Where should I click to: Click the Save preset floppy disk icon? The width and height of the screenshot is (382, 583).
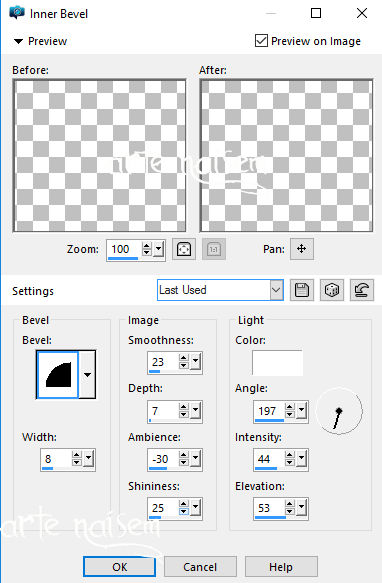coord(302,290)
